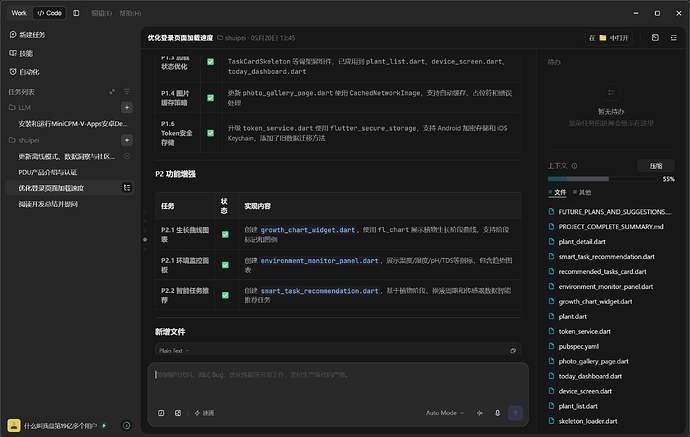Click list icon on selected 优化登录页面加载速度 task
This screenshot has height=437, width=690.
click(127, 188)
